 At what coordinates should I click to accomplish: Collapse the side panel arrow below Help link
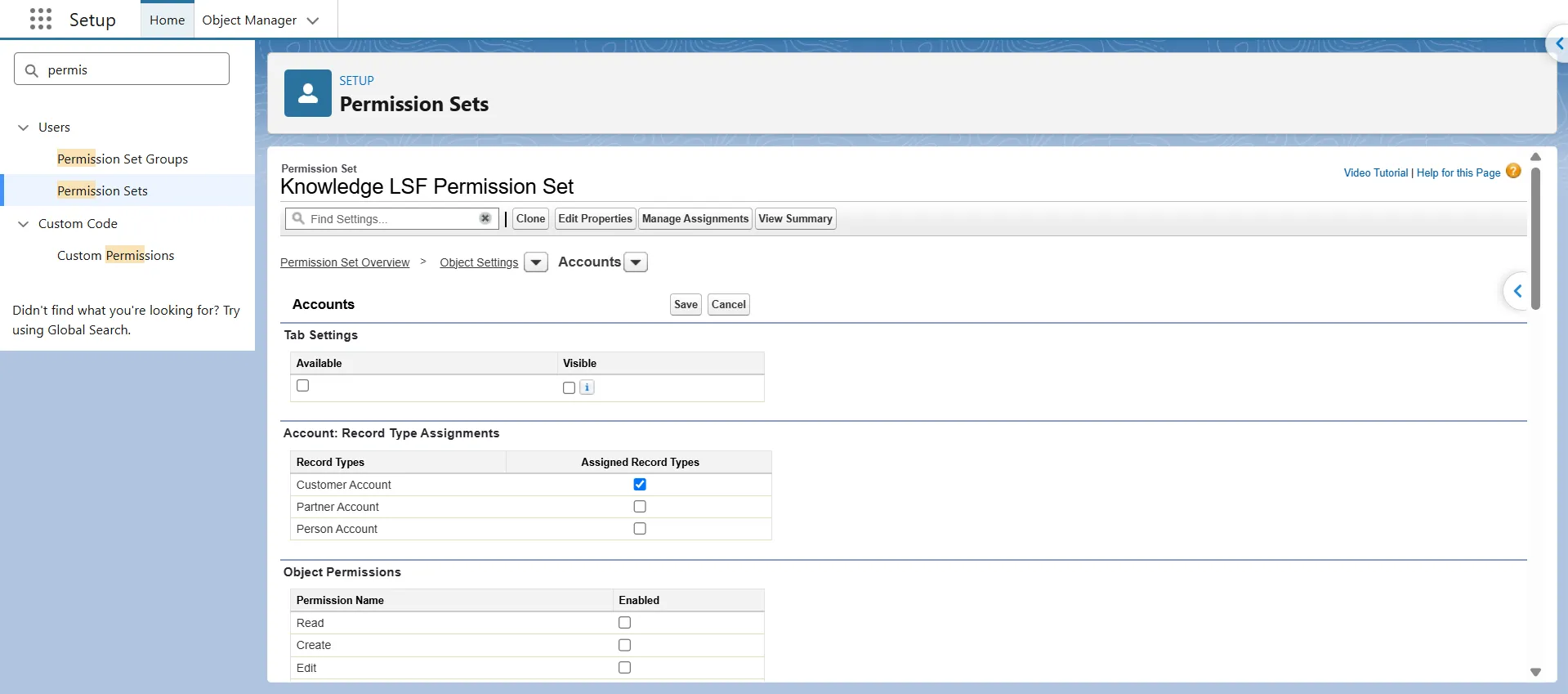(x=1517, y=291)
